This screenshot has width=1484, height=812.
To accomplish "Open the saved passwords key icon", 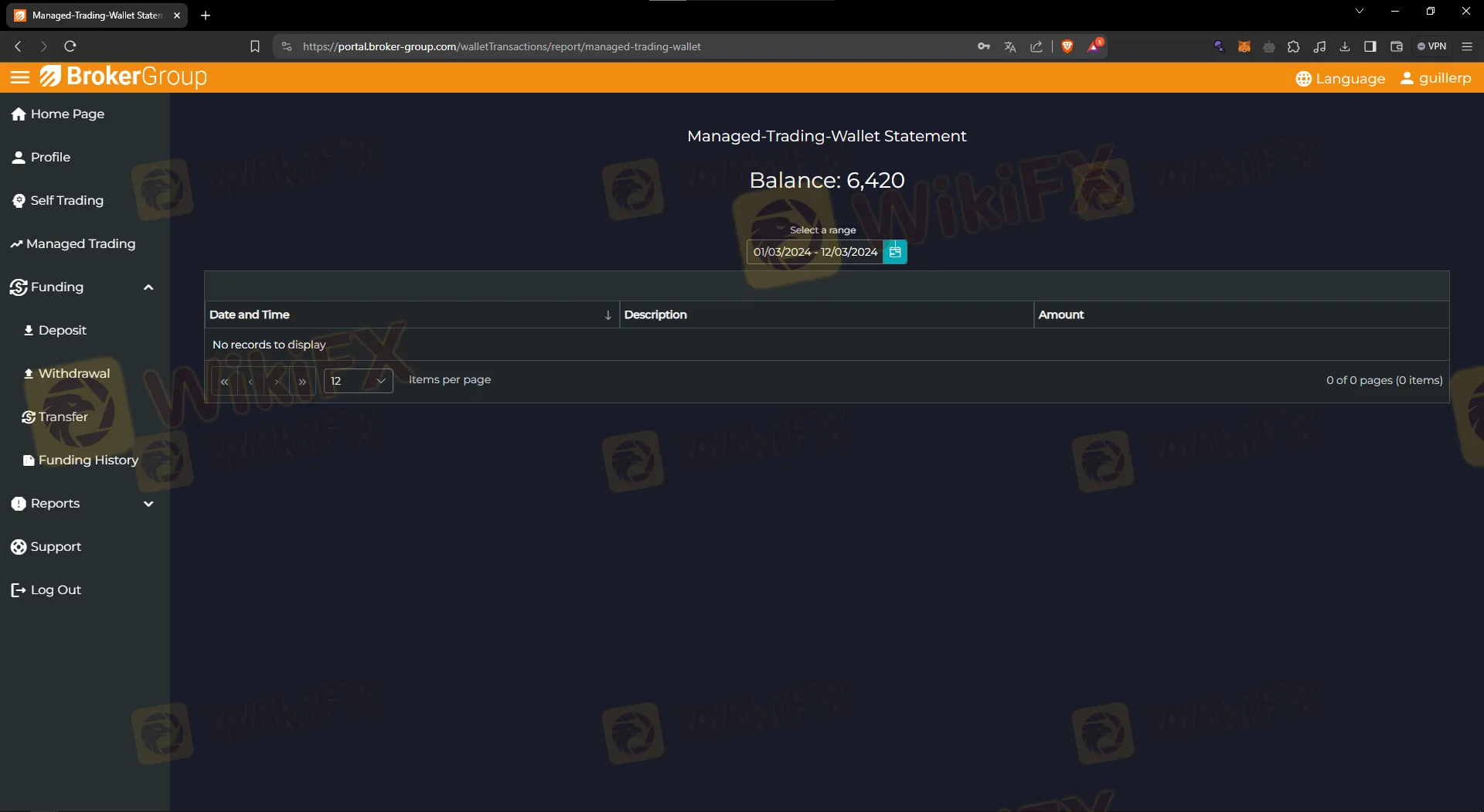I will coord(984,46).
